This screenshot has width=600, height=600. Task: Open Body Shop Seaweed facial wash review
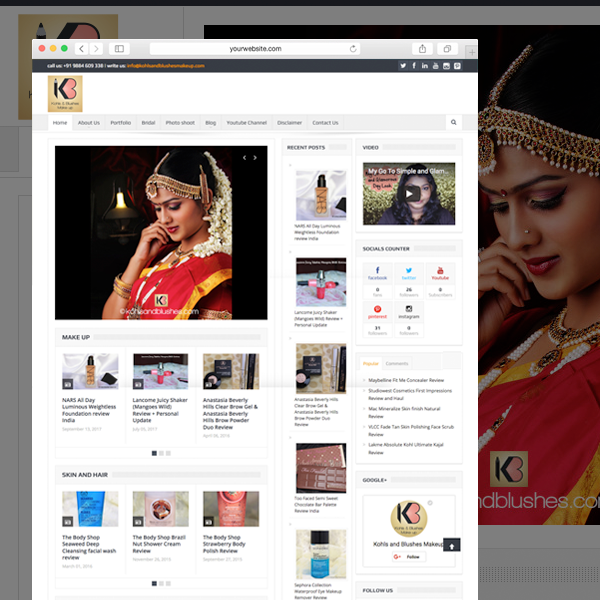[89, 548]
